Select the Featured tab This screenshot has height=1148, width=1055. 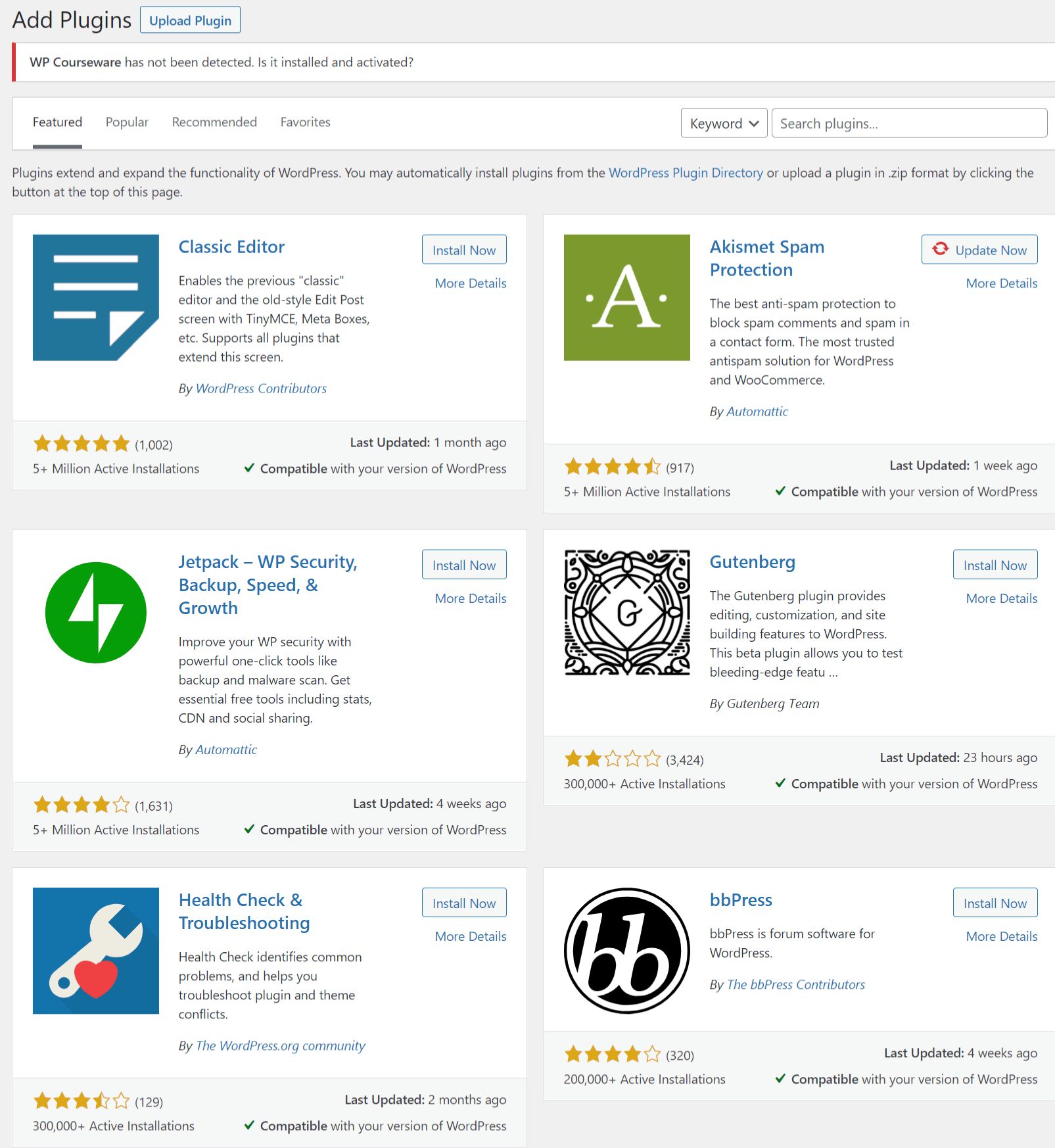coord(57,122)
